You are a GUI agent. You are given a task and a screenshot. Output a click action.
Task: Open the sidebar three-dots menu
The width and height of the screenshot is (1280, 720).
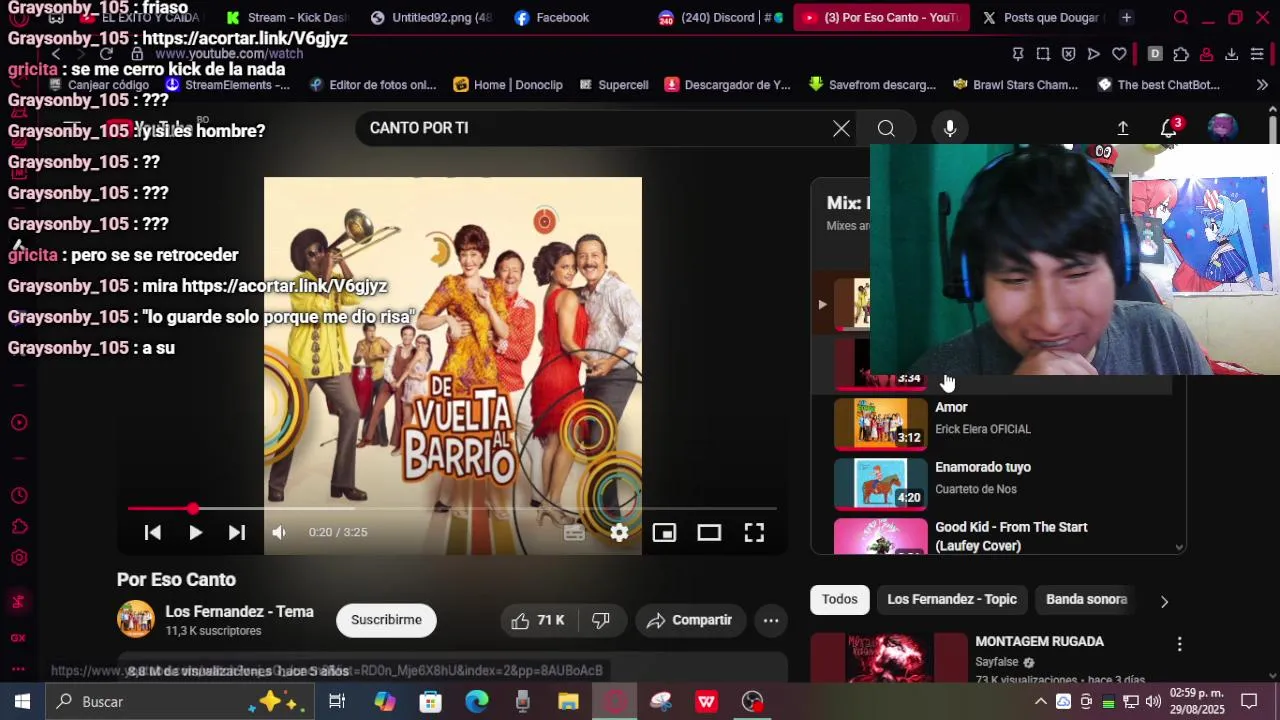[18, 668]
